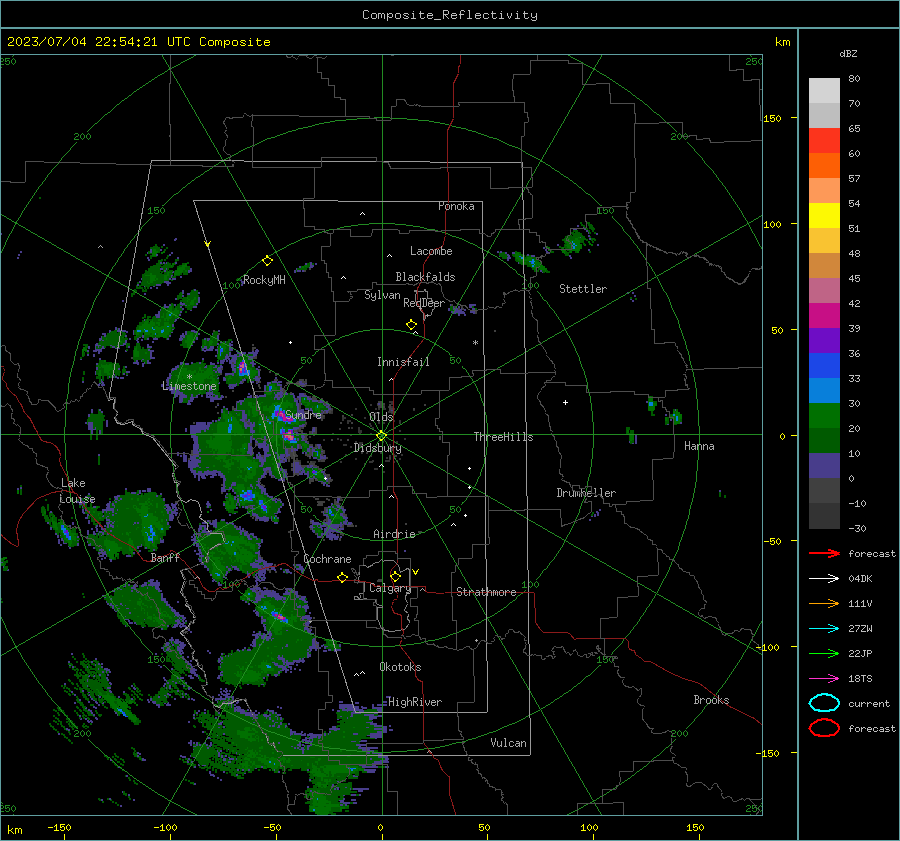
Task: Click the red forecast arrow legend icon
Action: pos(824,553)
